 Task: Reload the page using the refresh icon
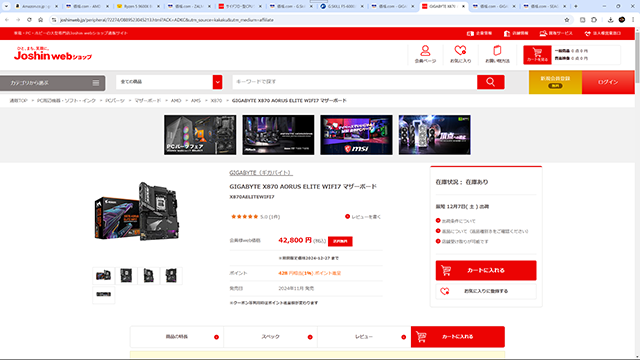pyautogui.click(x=29, y=20)
